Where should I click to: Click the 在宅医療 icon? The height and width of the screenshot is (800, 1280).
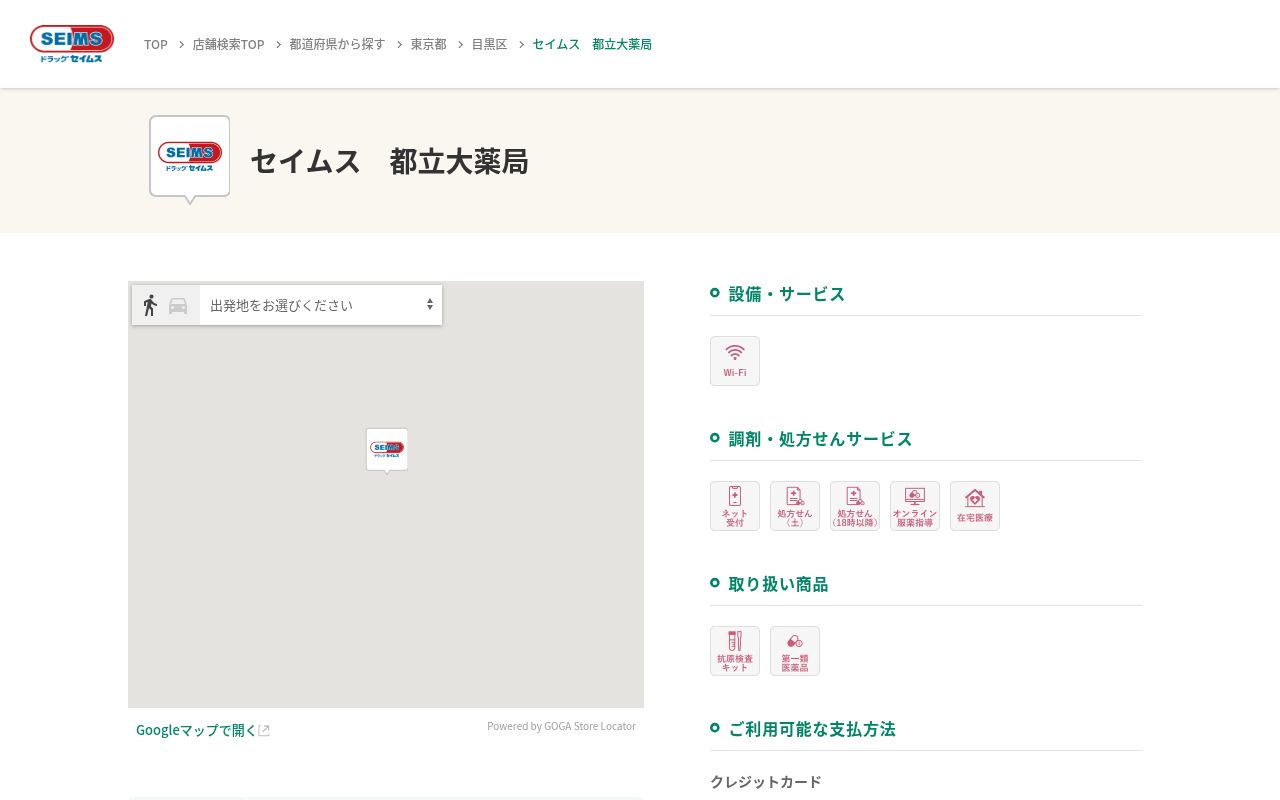point(975,506)
